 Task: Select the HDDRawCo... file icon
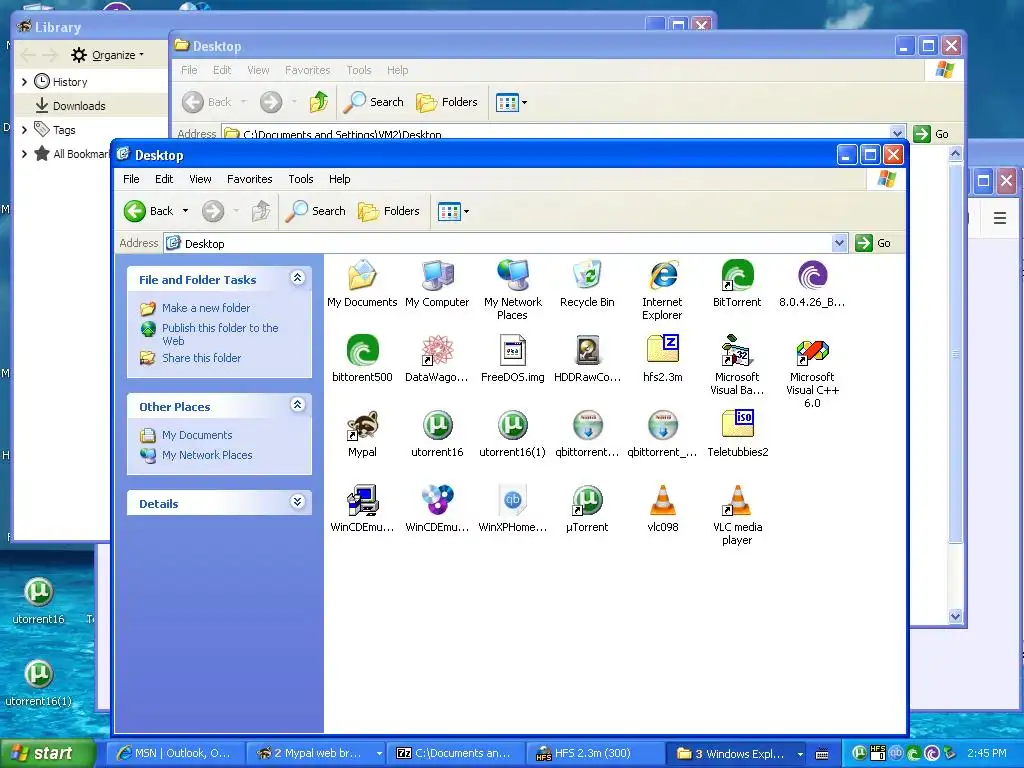coord(587,350)
